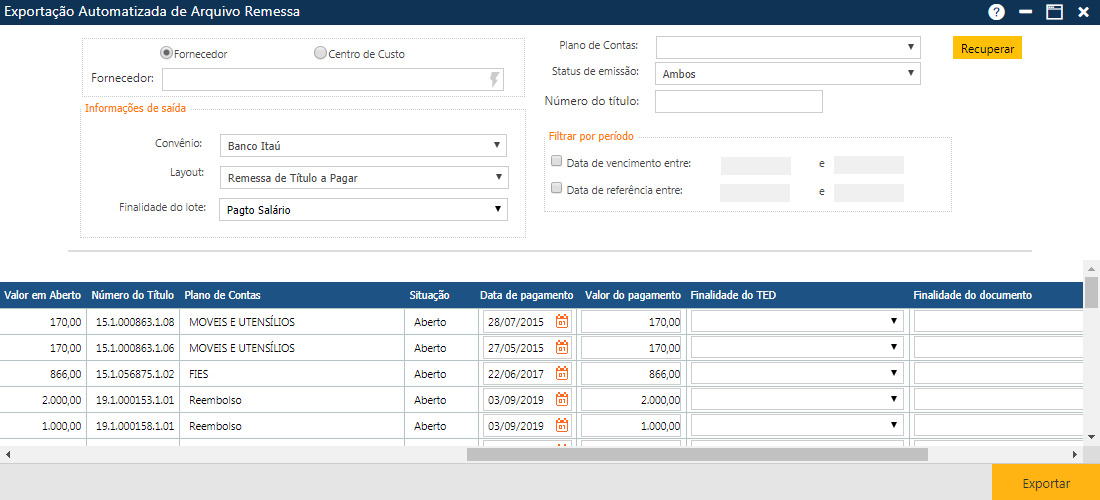Viewport: 1100px width, 500px height.
Task: Enable Data de vencimento entre checkbox
Action: (557, 161)
